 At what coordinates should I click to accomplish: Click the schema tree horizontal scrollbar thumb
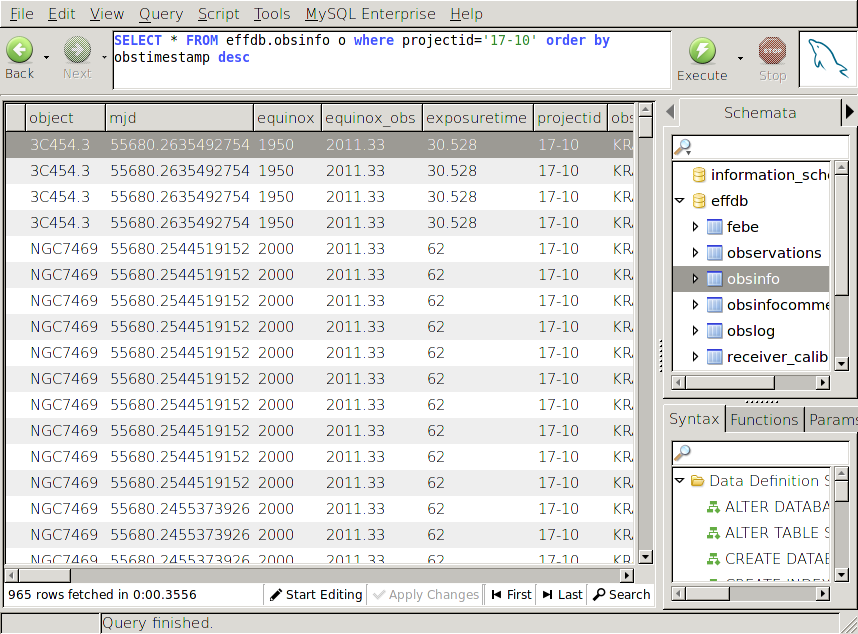click(x=730, y=382)
